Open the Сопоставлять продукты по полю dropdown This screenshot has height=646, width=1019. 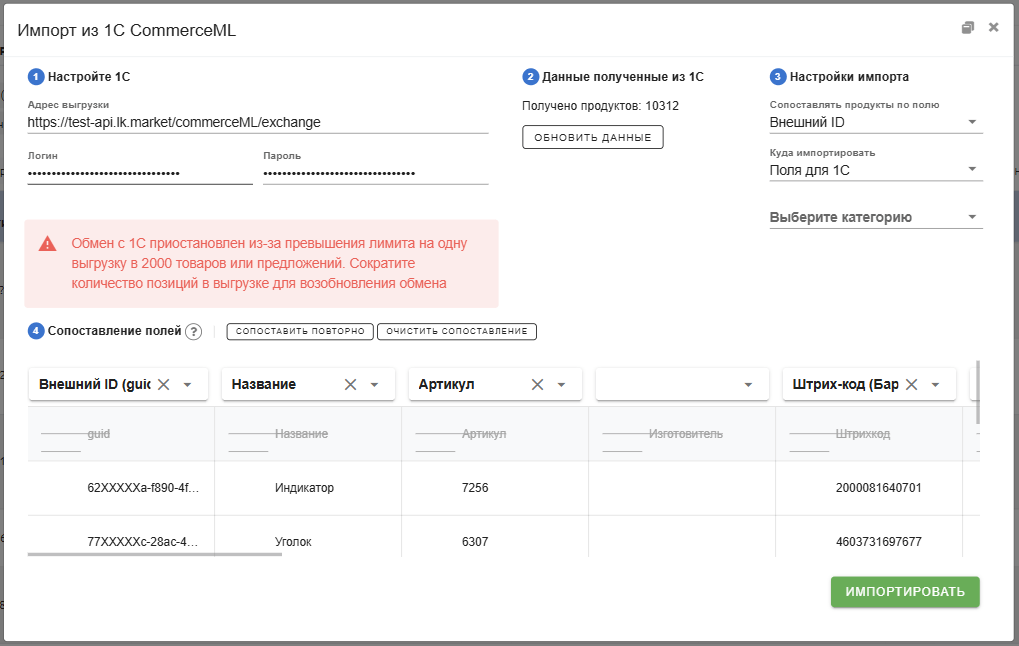click(876, 122)
